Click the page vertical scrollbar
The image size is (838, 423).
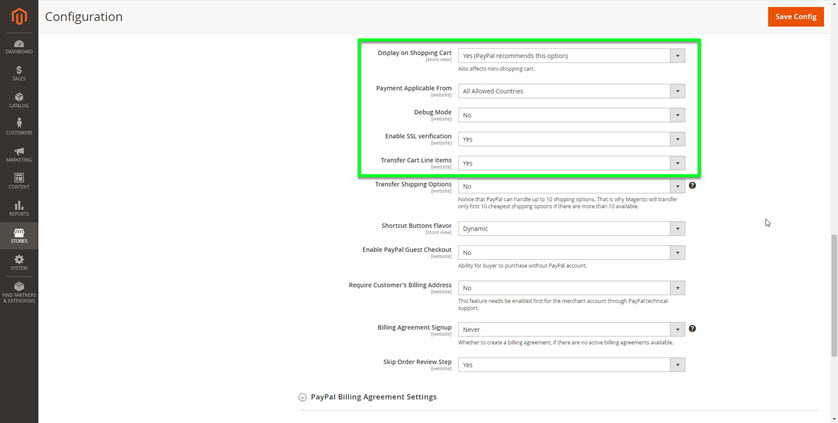tap(834, 295)
